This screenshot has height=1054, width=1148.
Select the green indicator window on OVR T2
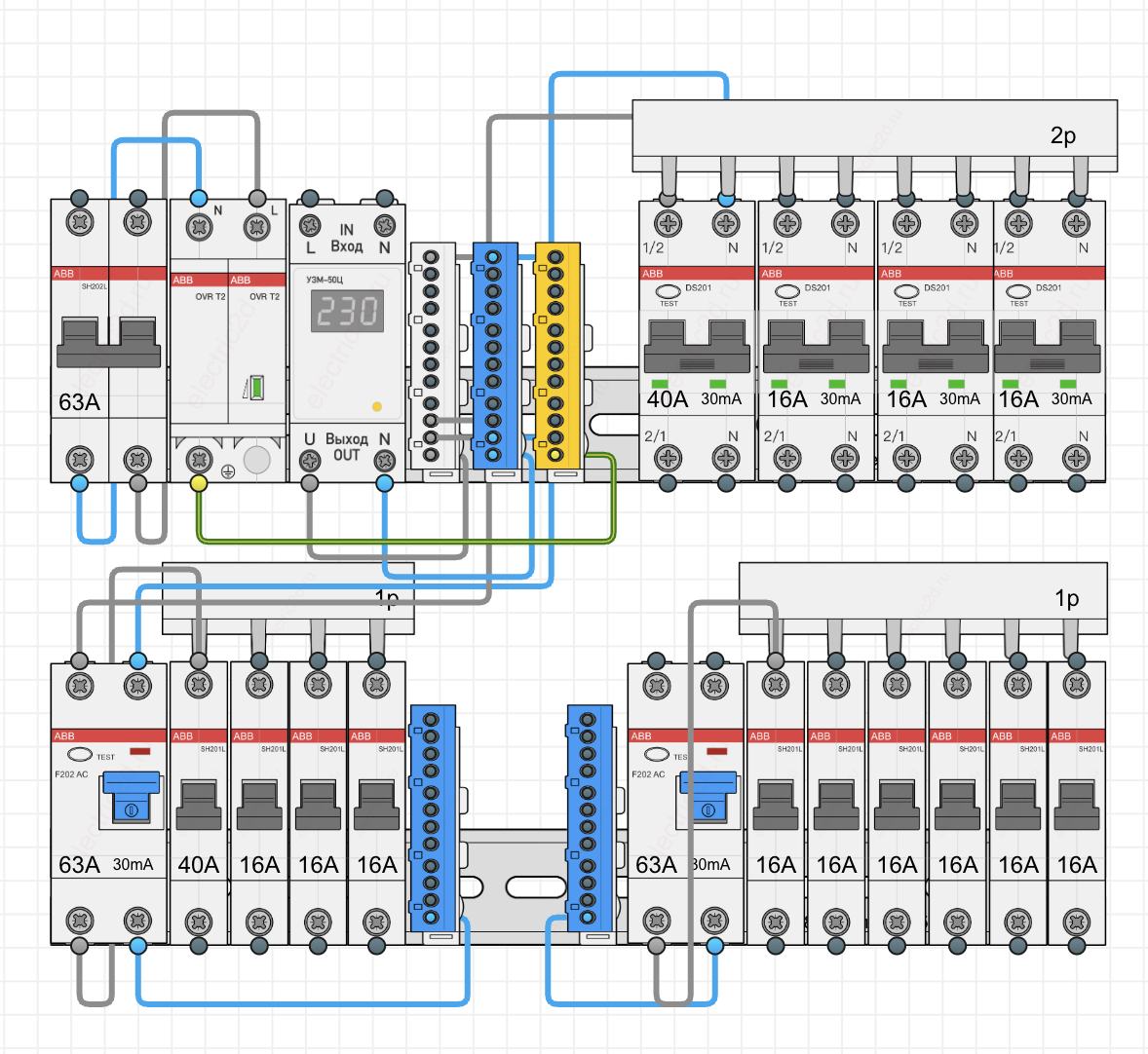[256, 387]
